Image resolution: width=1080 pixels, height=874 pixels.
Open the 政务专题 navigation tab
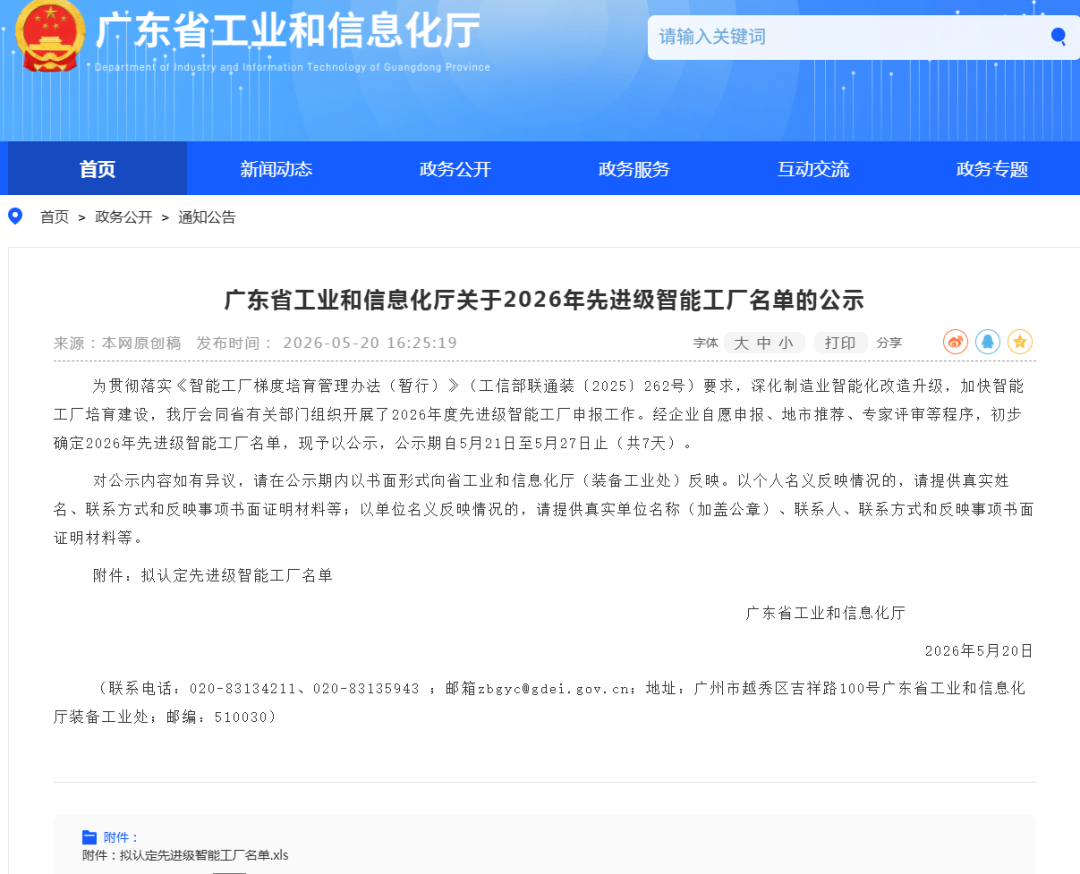tap(993, 169)
